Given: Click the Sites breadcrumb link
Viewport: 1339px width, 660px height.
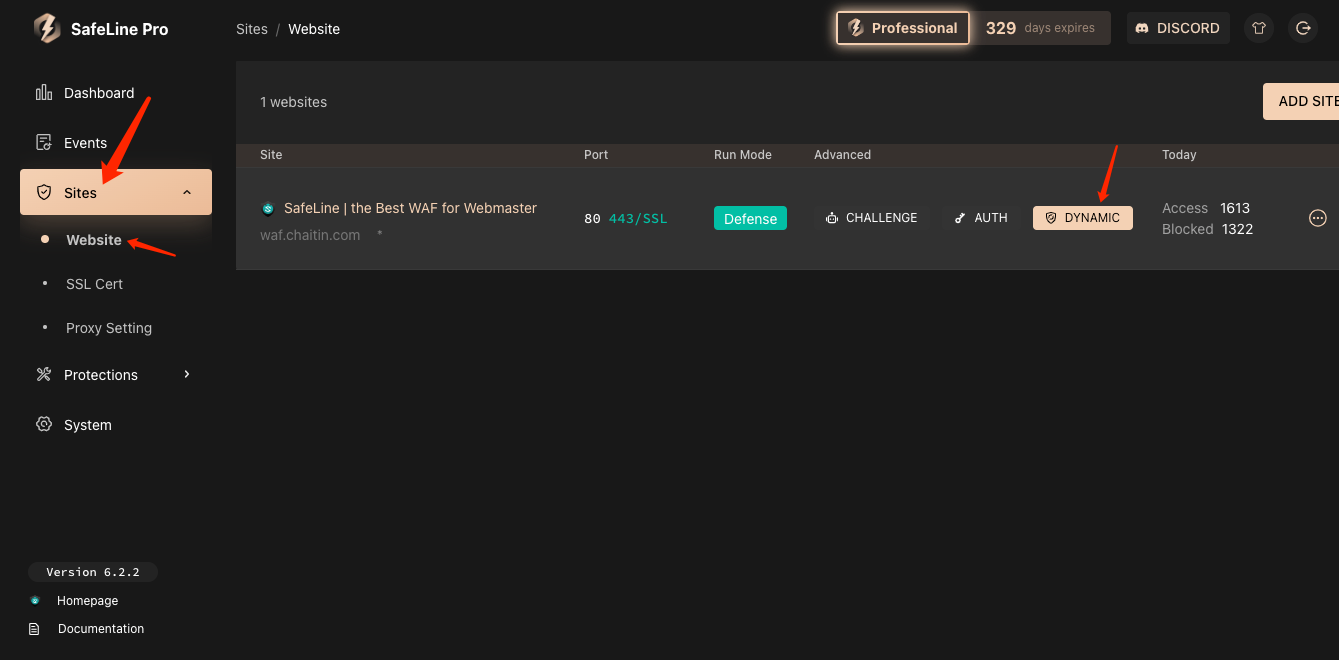Looking at the screenshot, I should [252, 29].
